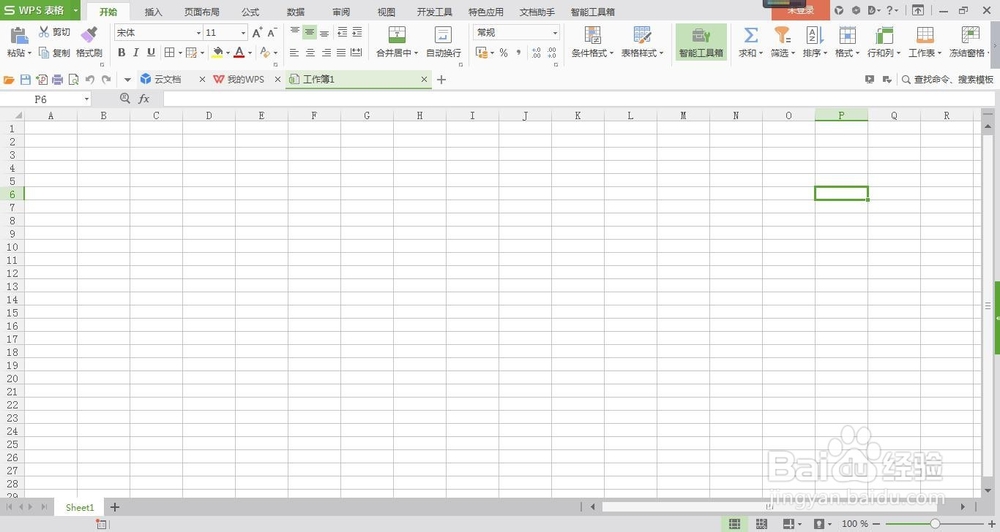
Task: Expand the borders dropdown arrow
Action: click(180, 53)
